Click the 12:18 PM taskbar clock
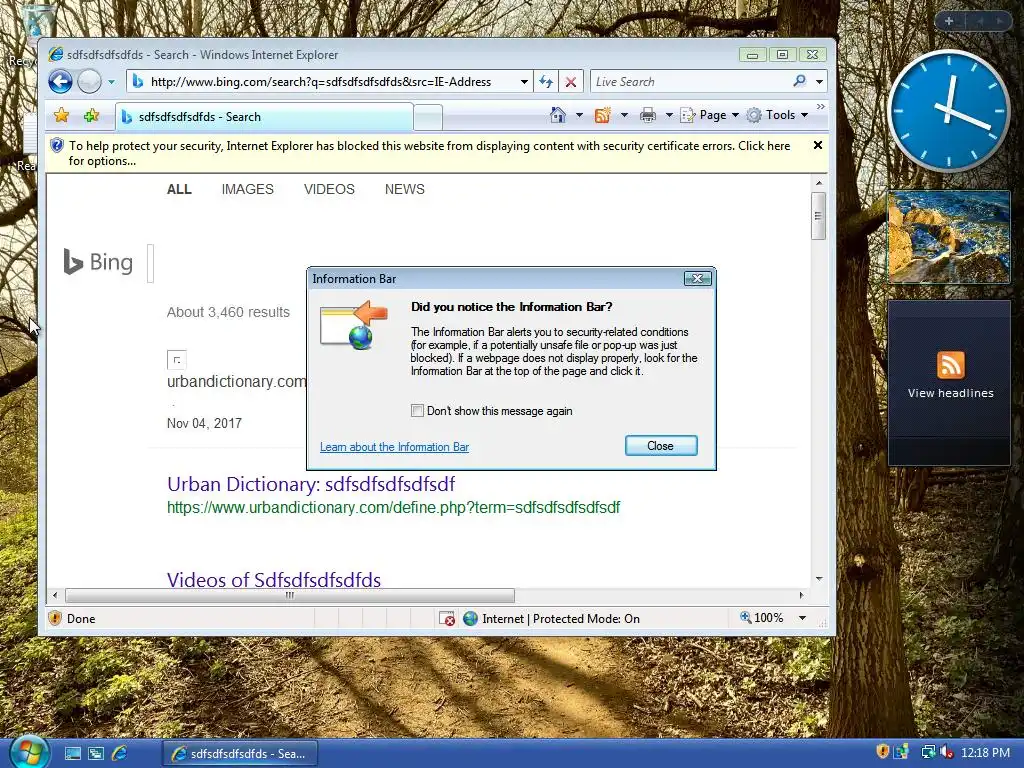Screen dimensions: 1024x768 click(x=985, y=752)
